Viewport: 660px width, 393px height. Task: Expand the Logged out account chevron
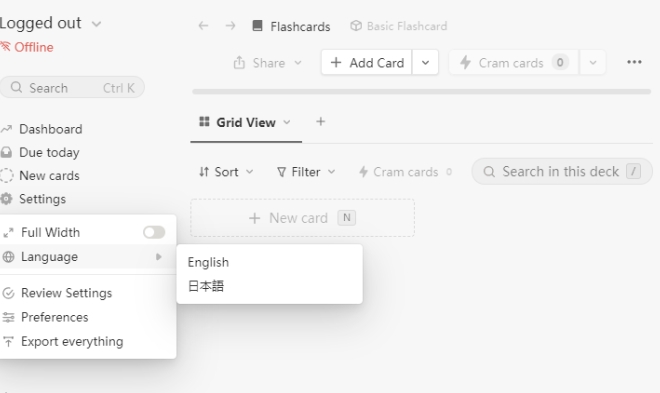tap(96, 24)
